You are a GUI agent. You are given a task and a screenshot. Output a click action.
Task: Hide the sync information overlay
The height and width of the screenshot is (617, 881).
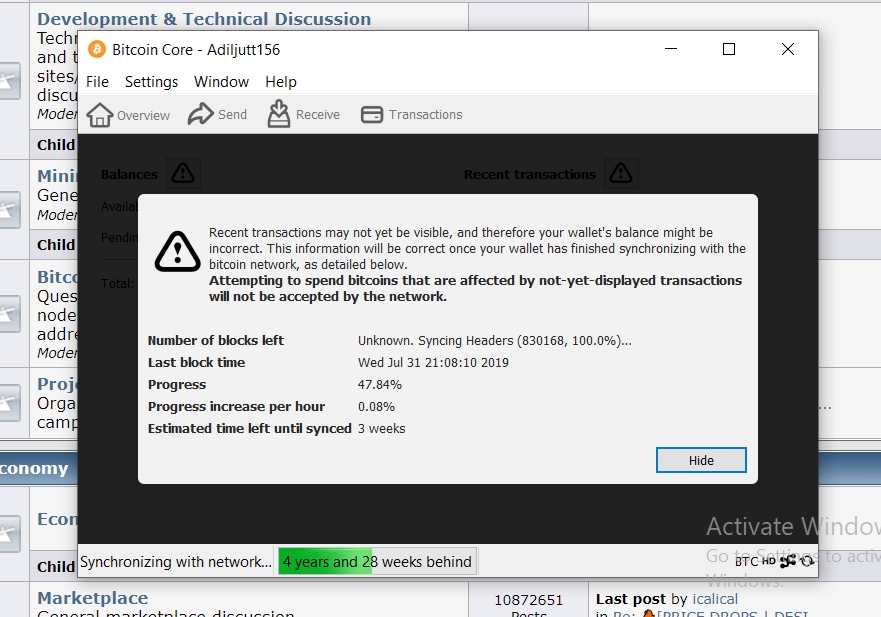click(x=701, y=460)
